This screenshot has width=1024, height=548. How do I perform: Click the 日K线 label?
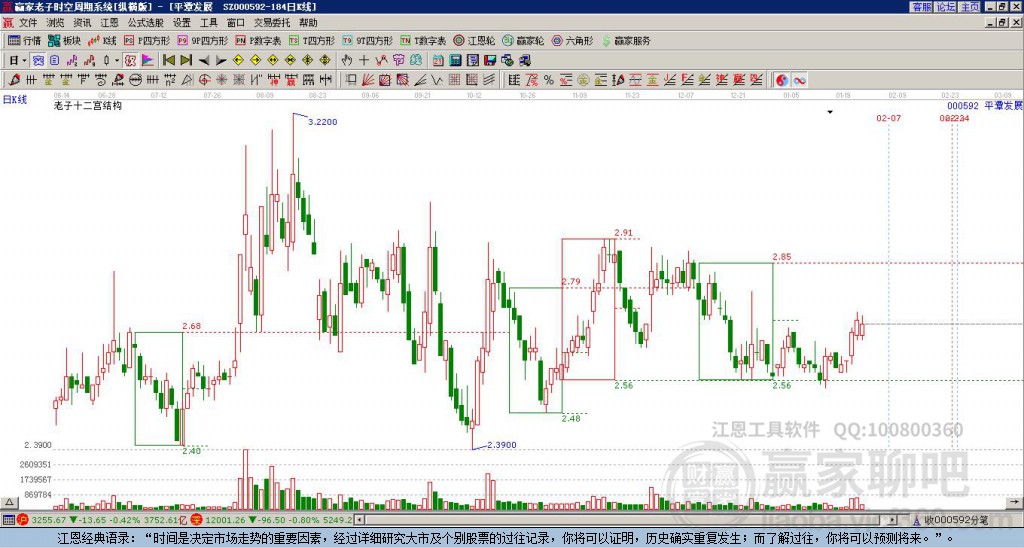[14, 99]
